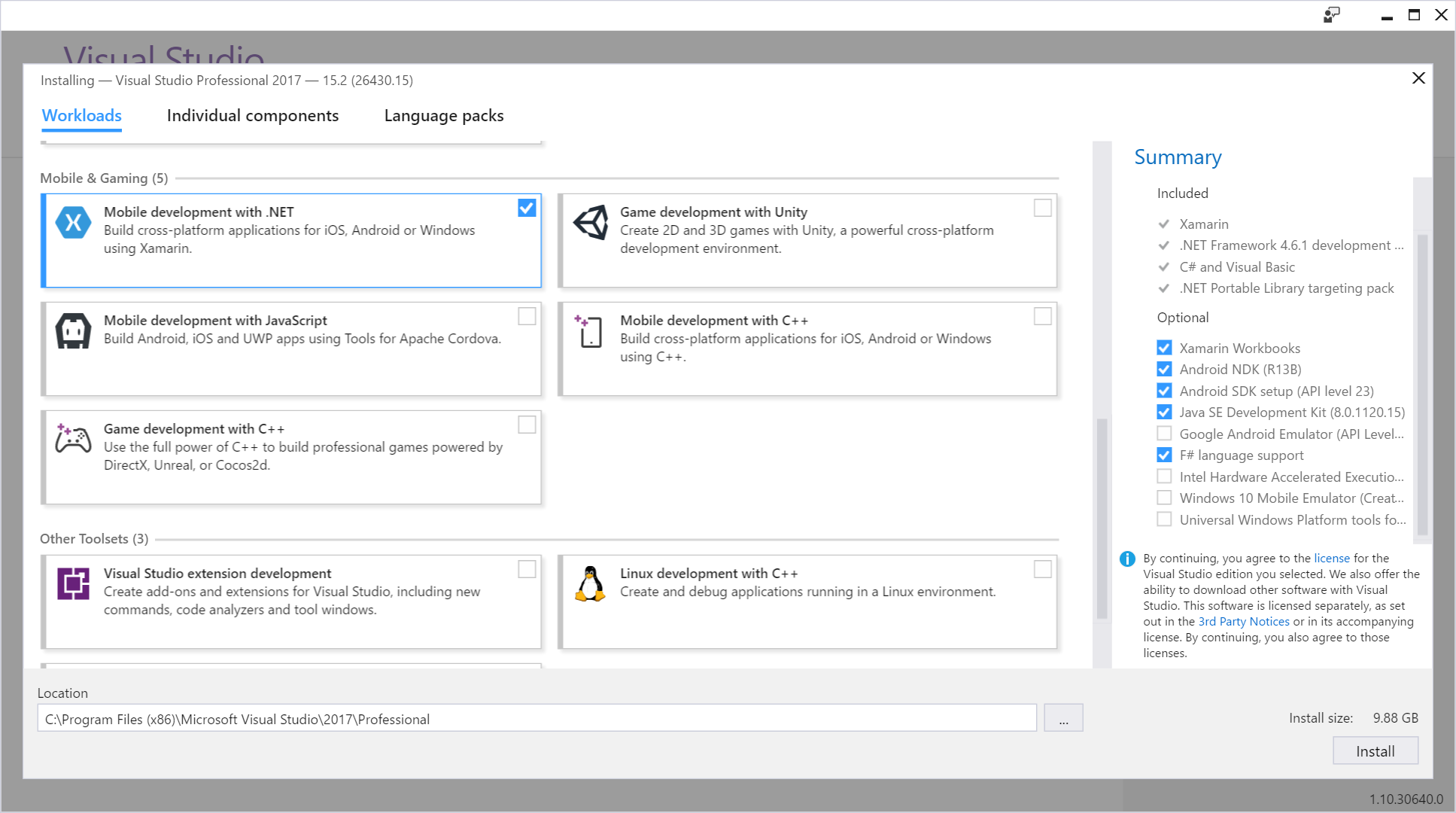This screenshot has height=813, width=1456.
Task: Uncheck Android SDK setup (API level 23)
Action: 1164,391
